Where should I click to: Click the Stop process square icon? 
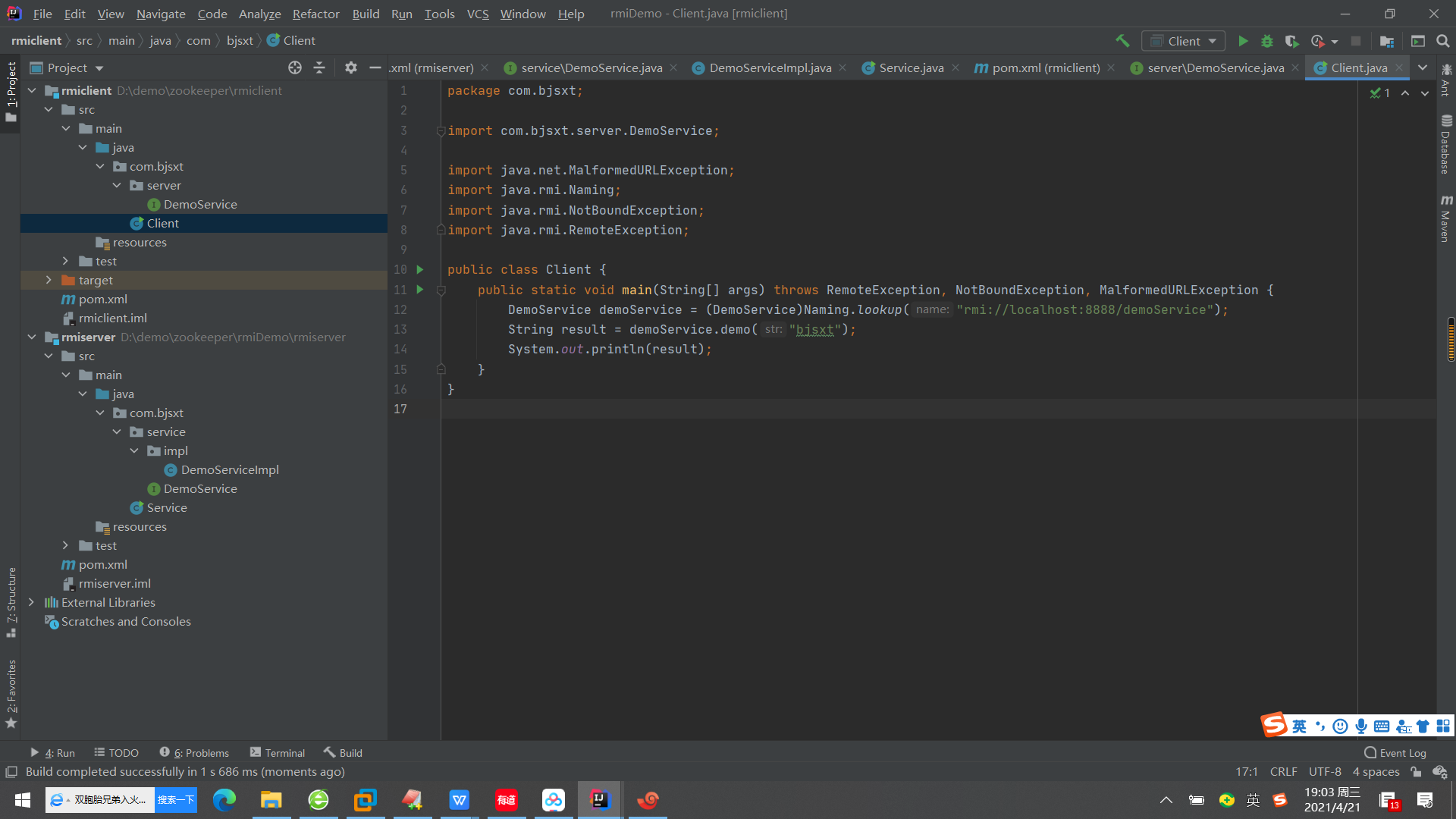pyautogui.click(x=1356, y=41)
